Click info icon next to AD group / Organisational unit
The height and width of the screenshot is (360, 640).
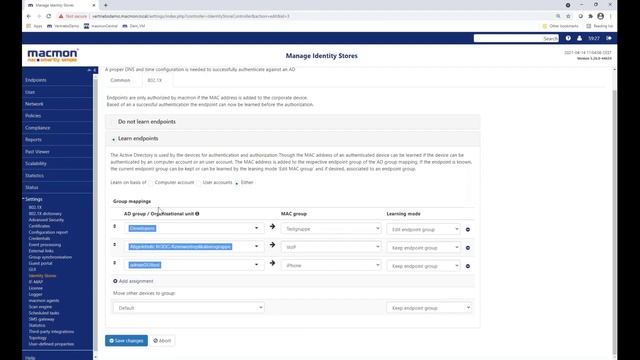(197, 213)
